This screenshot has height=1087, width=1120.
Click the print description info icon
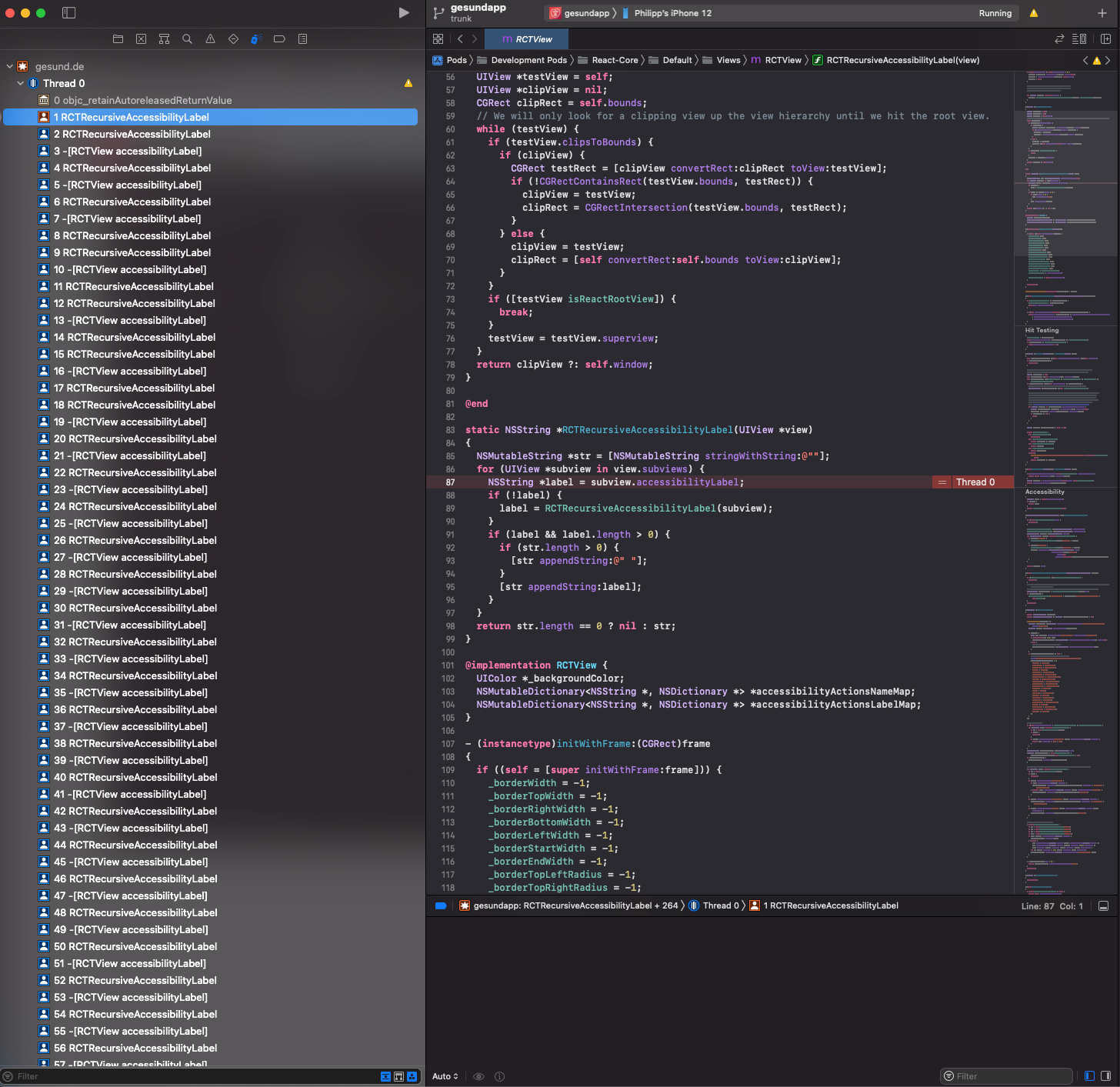click(x=499, y=1076)
